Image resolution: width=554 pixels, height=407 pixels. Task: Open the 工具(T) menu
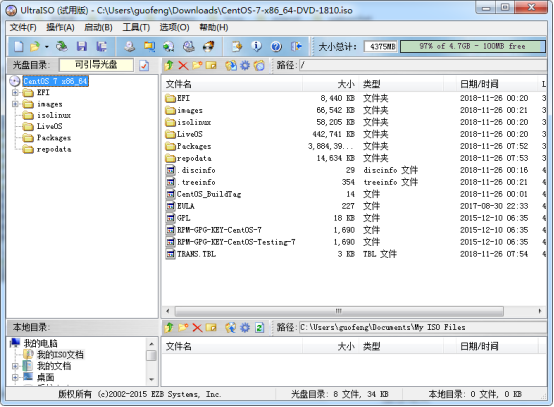[x=136, y=27]
